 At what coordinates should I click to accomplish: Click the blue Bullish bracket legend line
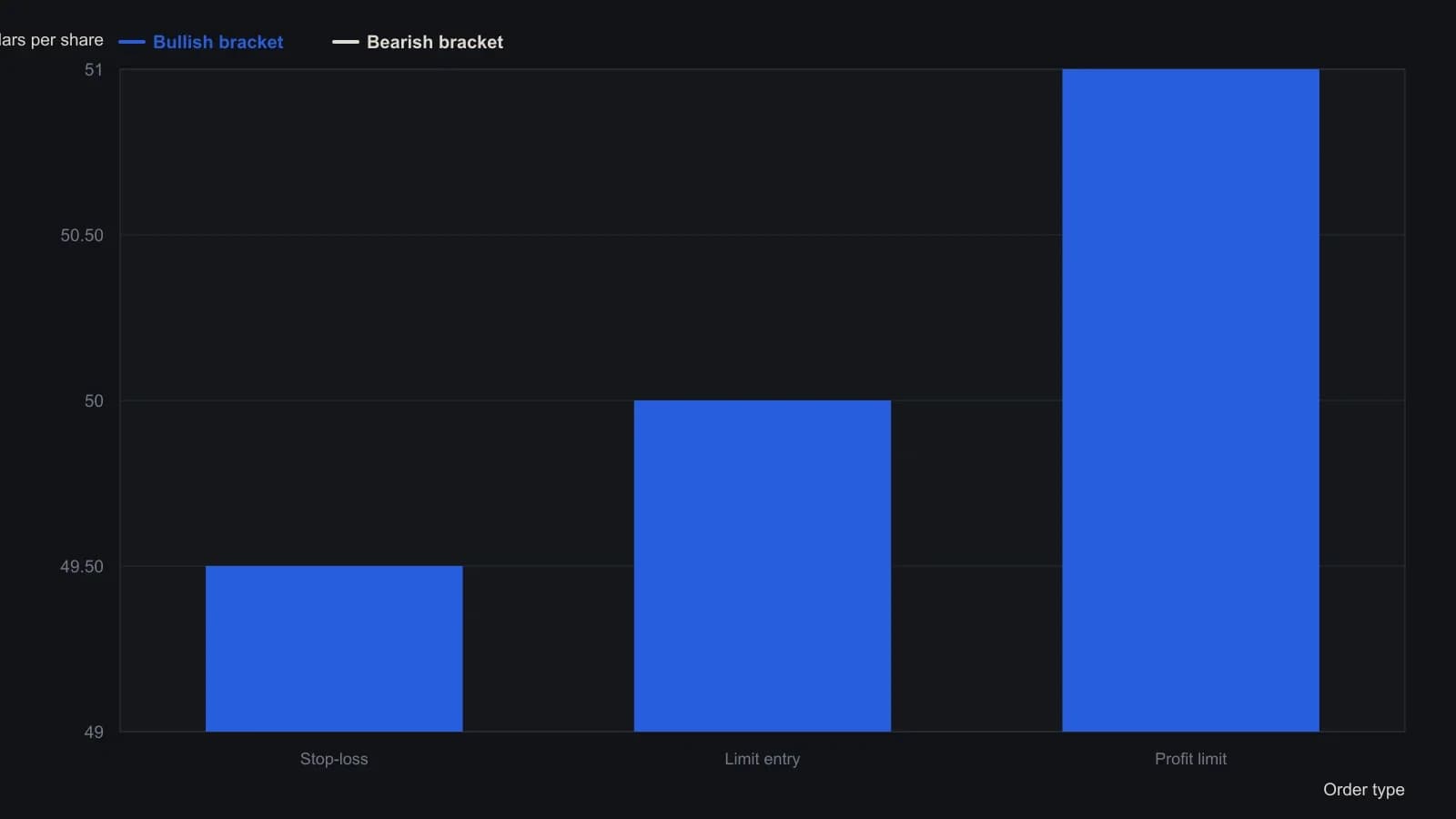[x=132, y=42]
